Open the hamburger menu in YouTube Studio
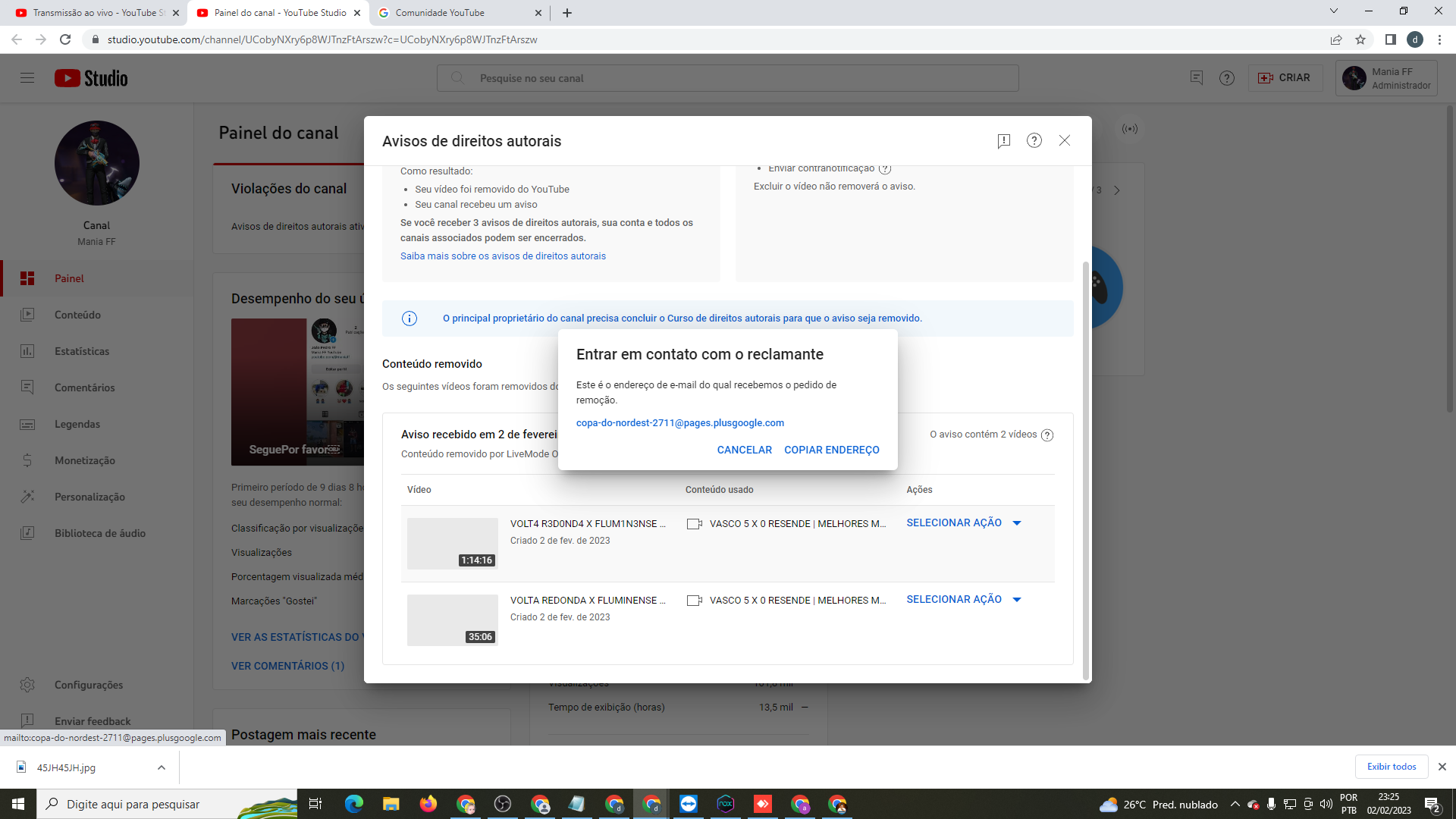The height and width of the screenshot is (819, 1456). [x=27, y=77]
